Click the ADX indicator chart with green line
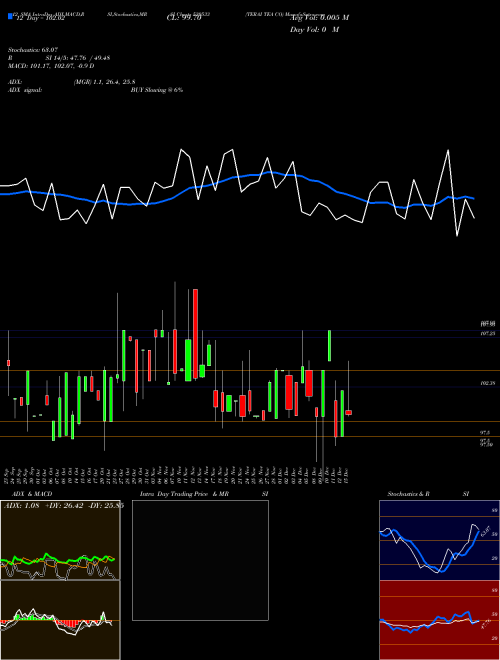500x660 pixels. click(60, 540)
